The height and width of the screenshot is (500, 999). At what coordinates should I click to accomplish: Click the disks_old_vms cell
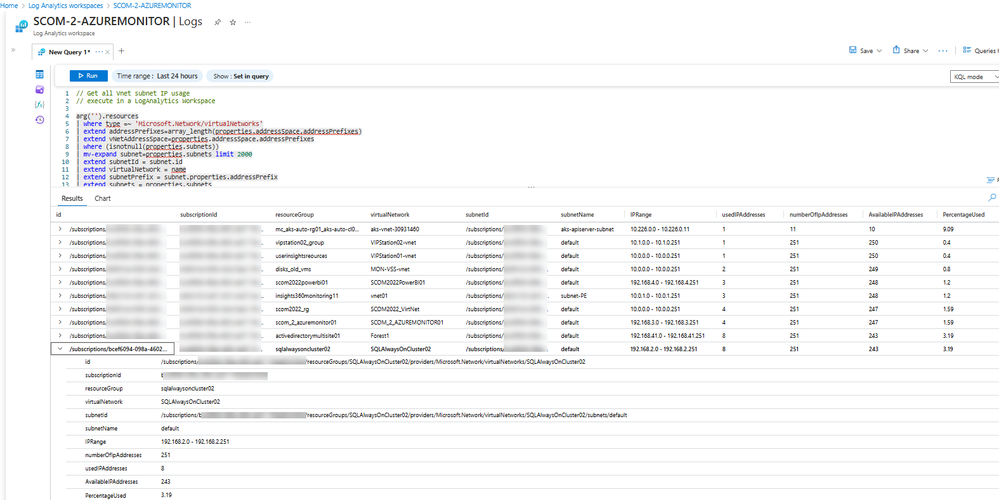(x=293, y=269)
